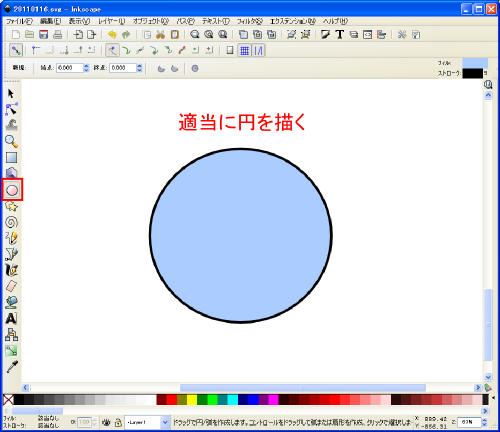Open the Path menu

click(x=186, y=21)
